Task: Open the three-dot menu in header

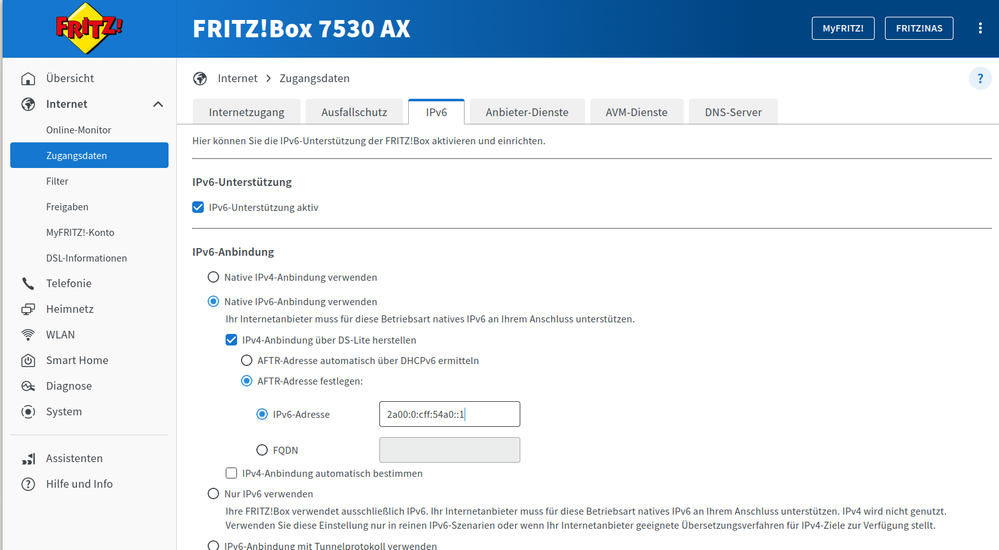Action: pos(980,28)
